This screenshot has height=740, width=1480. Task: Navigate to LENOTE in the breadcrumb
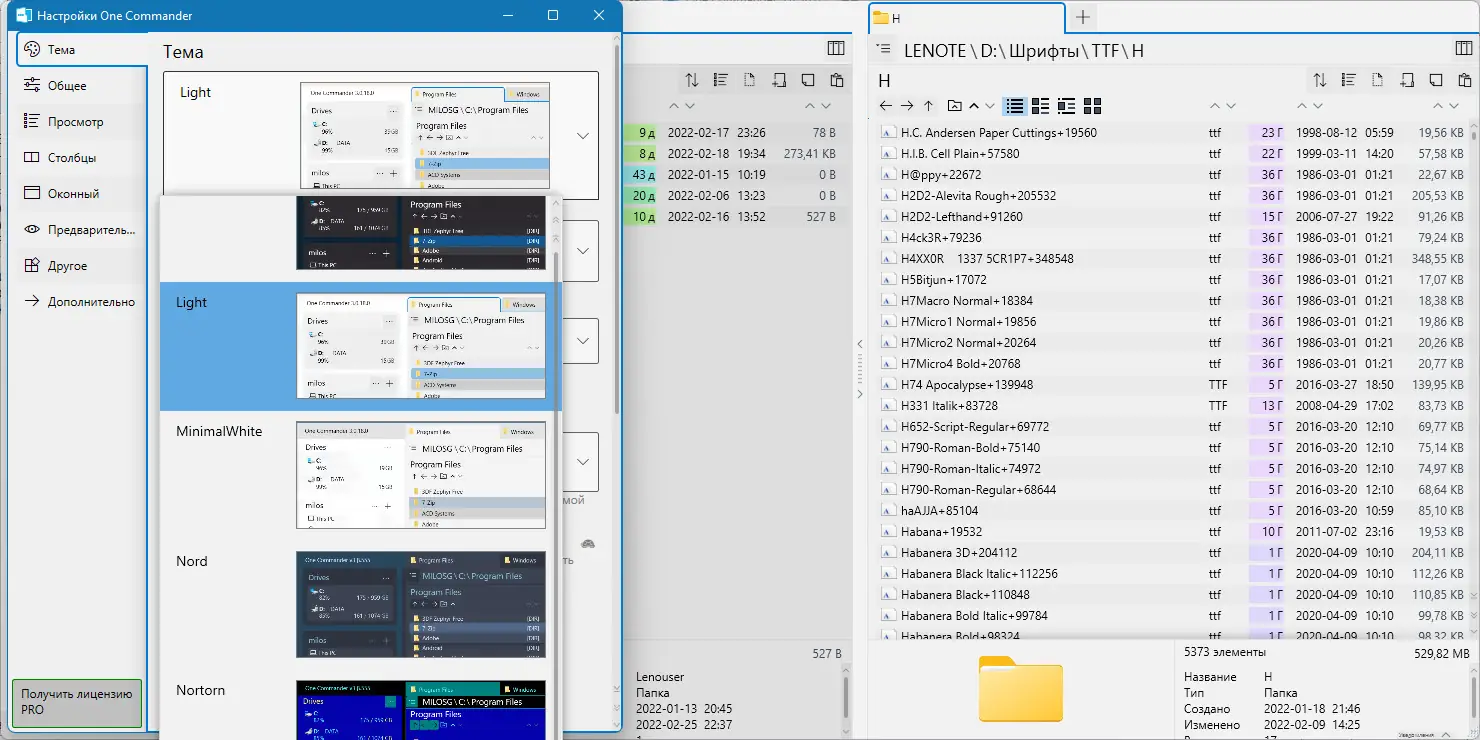pyautogui.click(x=935, y=50)
